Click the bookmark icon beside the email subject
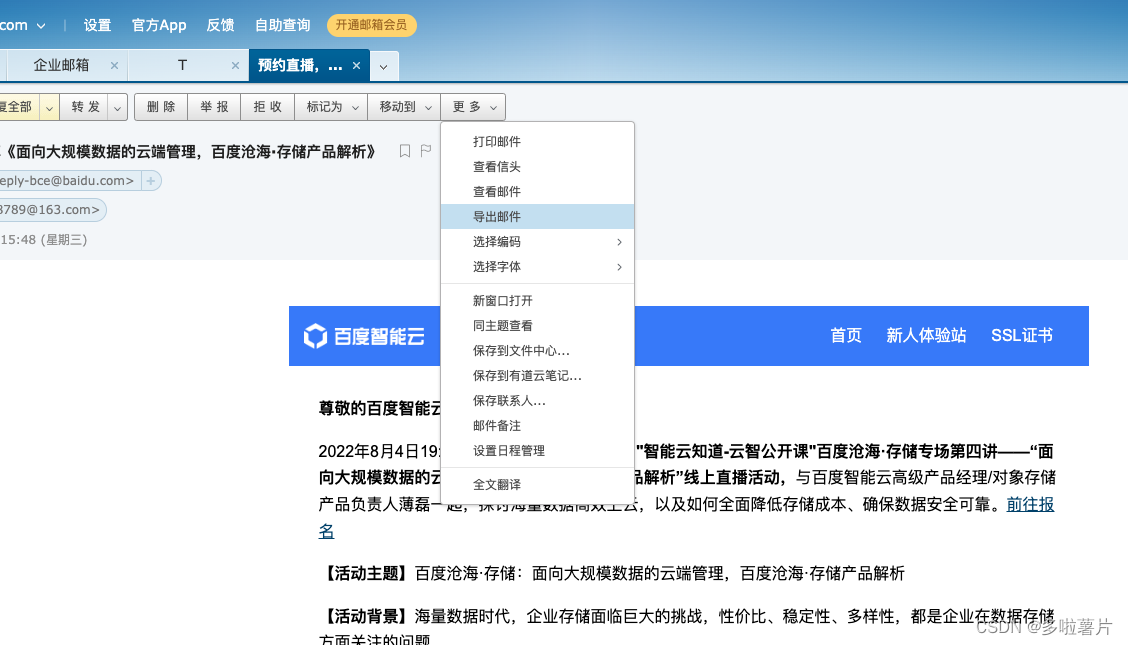 (404, 151)
